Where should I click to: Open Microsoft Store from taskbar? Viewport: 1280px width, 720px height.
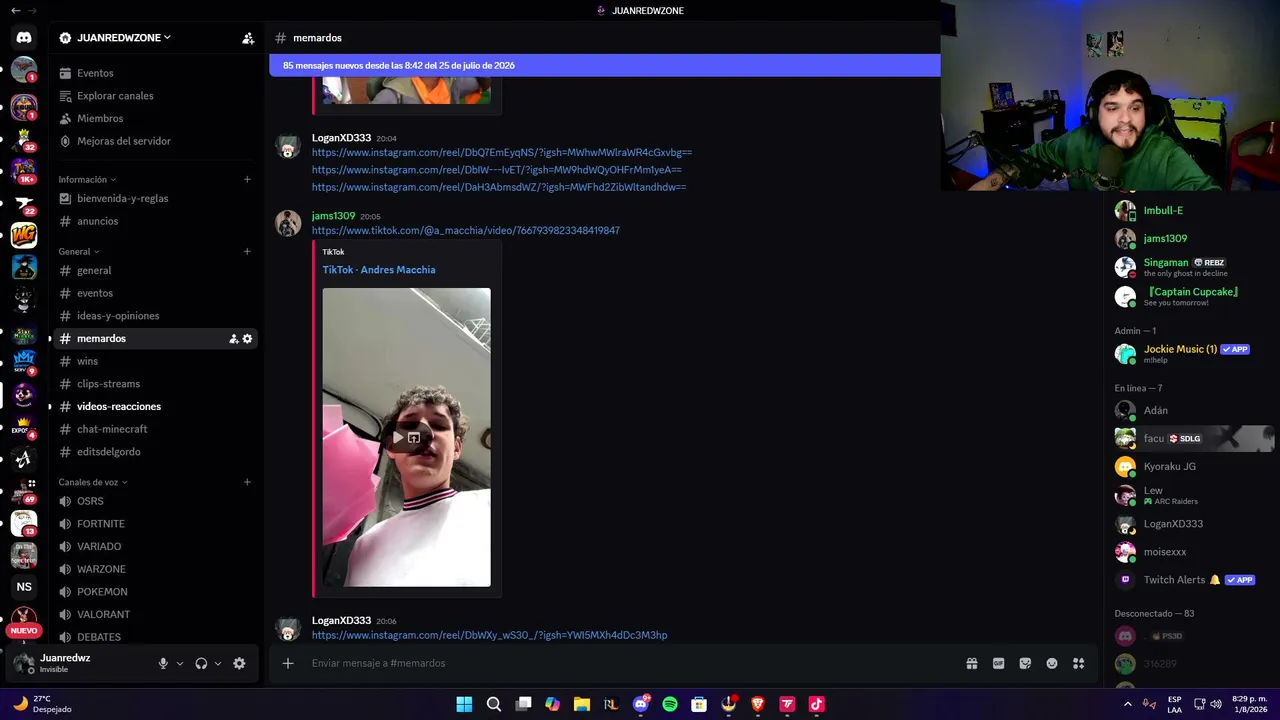pyautogui.click(x=699, y=704)
